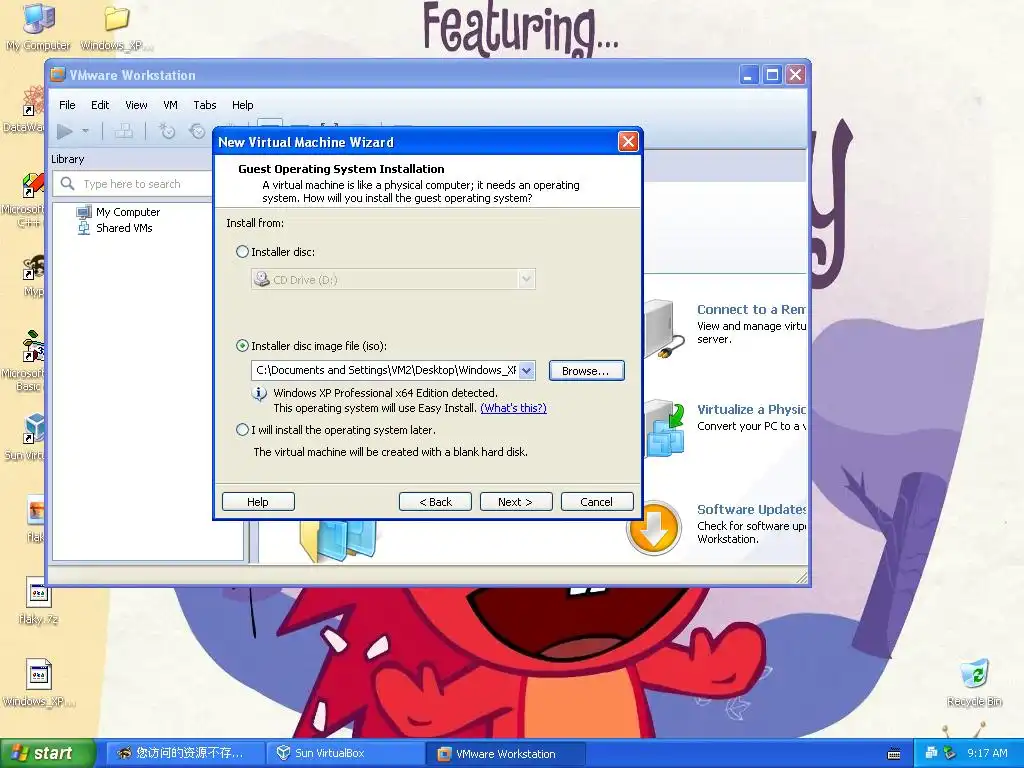
Task: Open the File menu in VMware Workstation
Action: click(67, 105)
